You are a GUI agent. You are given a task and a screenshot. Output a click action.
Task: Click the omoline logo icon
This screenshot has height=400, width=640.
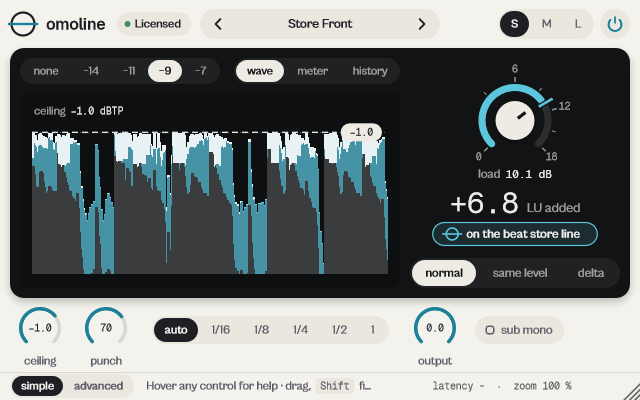23,24
